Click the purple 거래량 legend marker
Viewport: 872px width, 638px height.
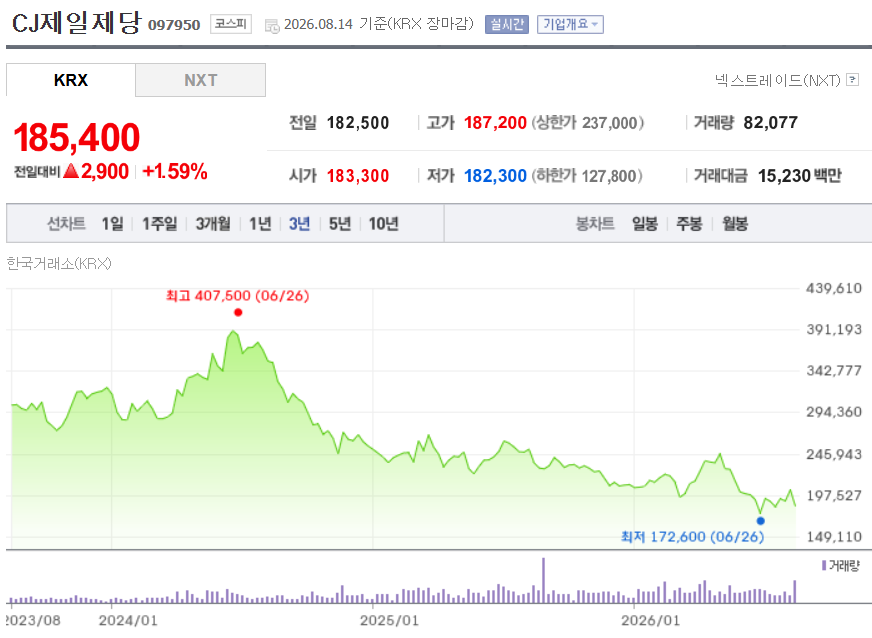[824, 566]
